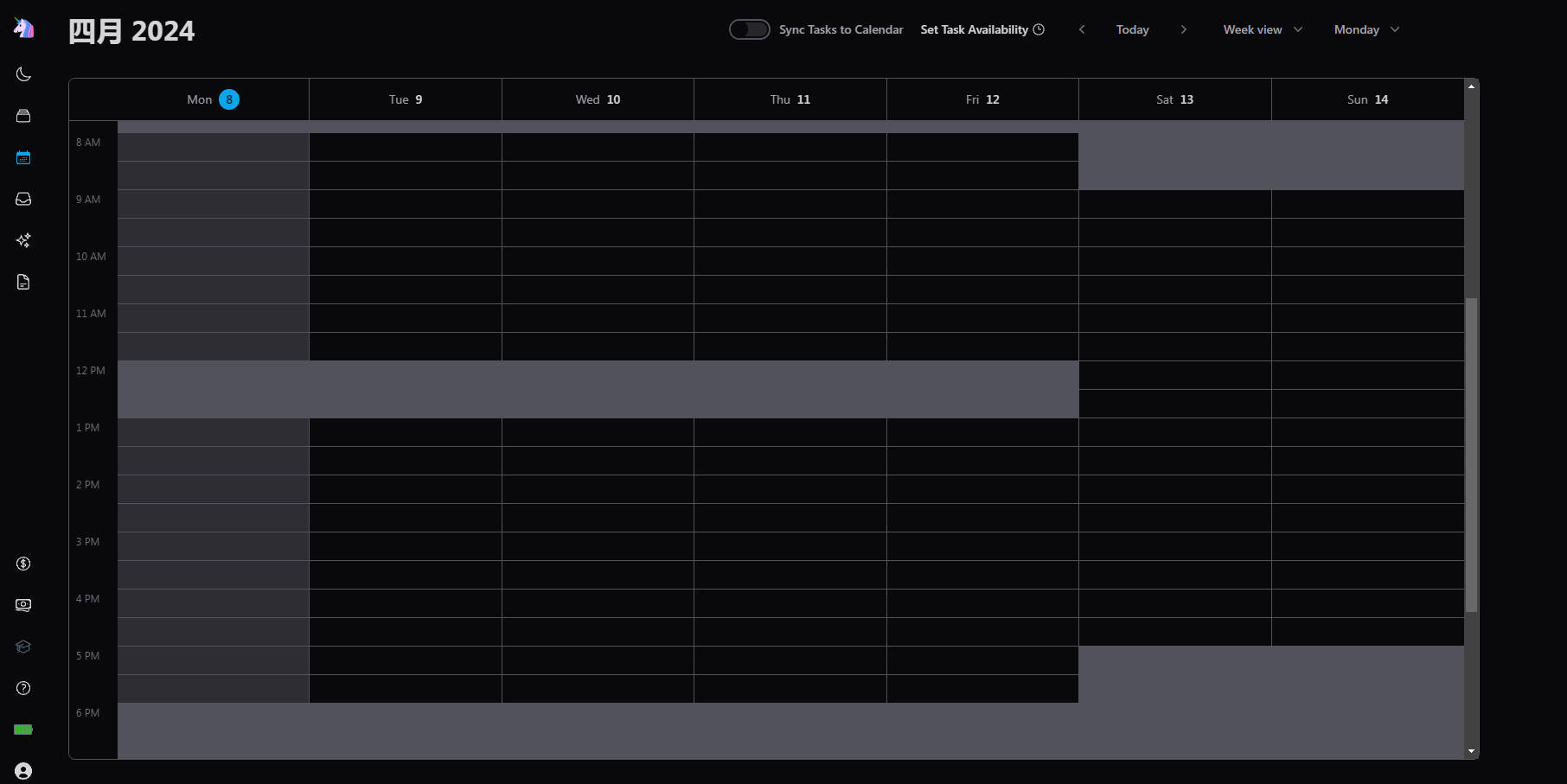The width and height of the screenshot is (1567, 784).
Task: Click the green battery icon
Action: (x=23, y=730)
